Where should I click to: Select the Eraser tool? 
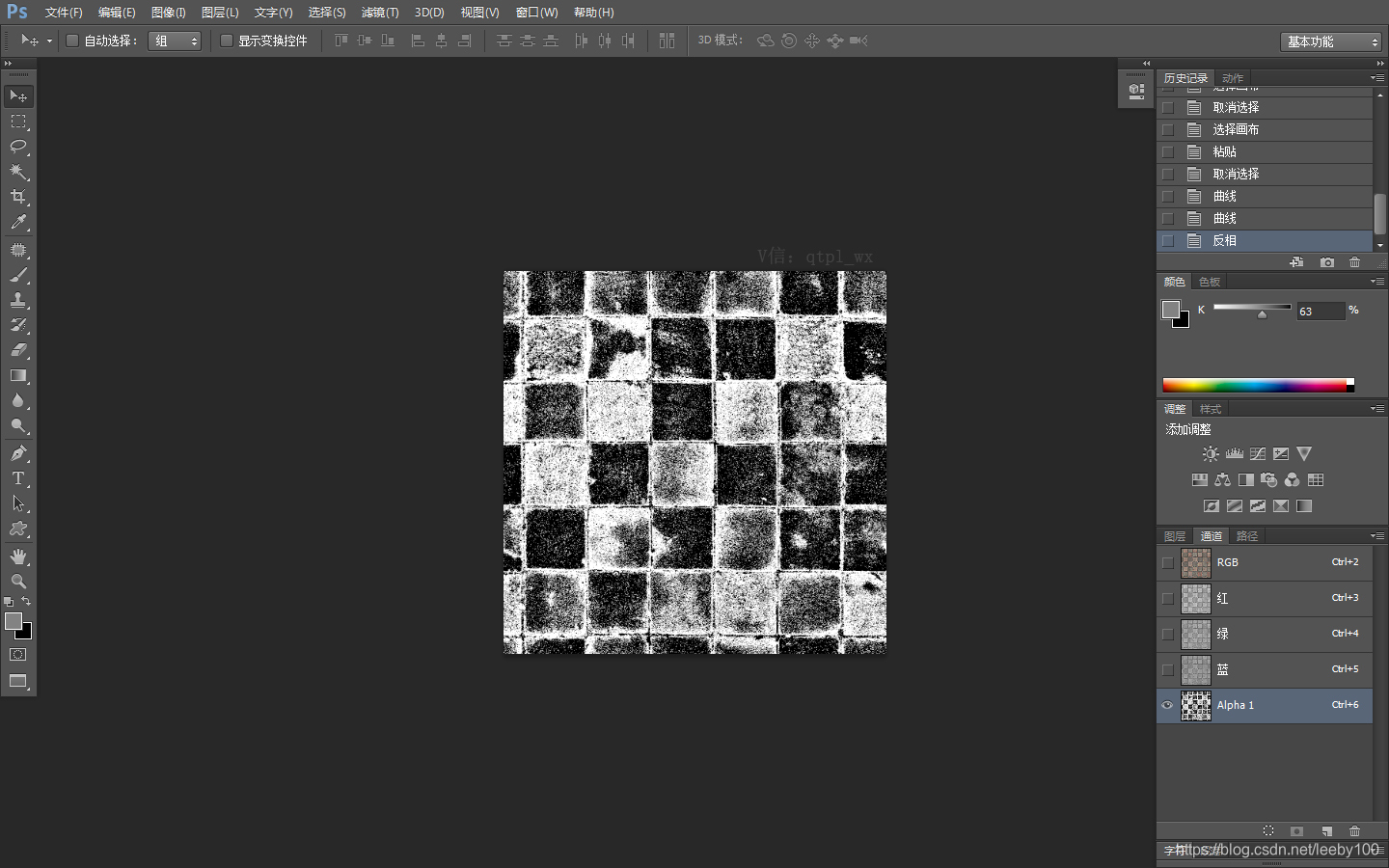[18, 350]
